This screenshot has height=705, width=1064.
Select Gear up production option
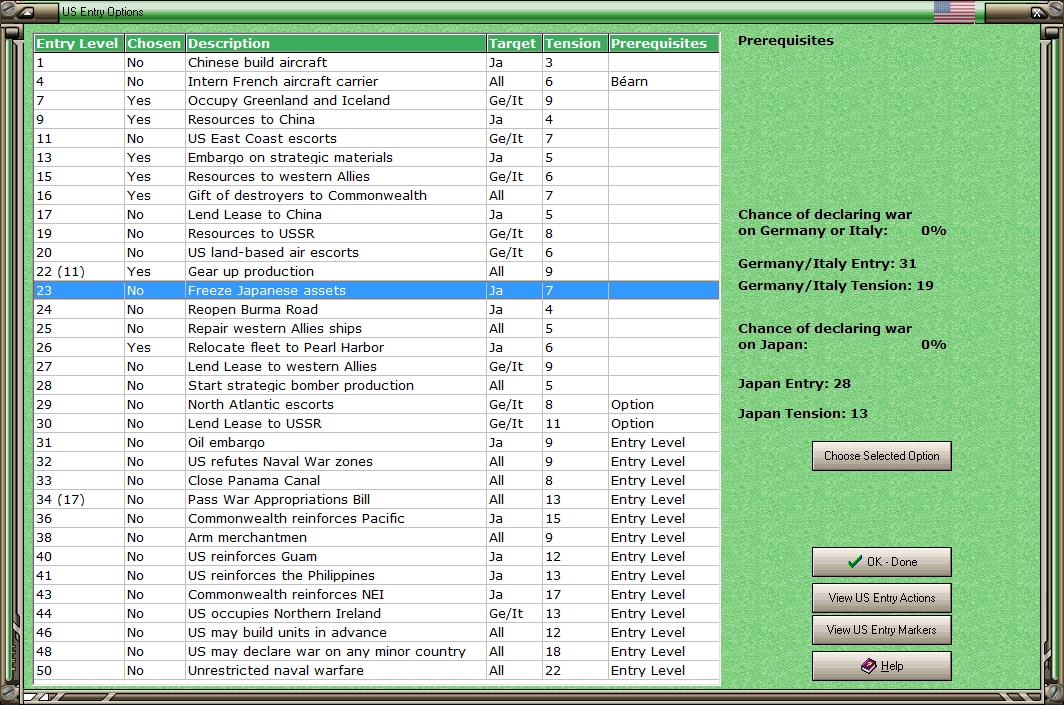(x=377, y=271)
